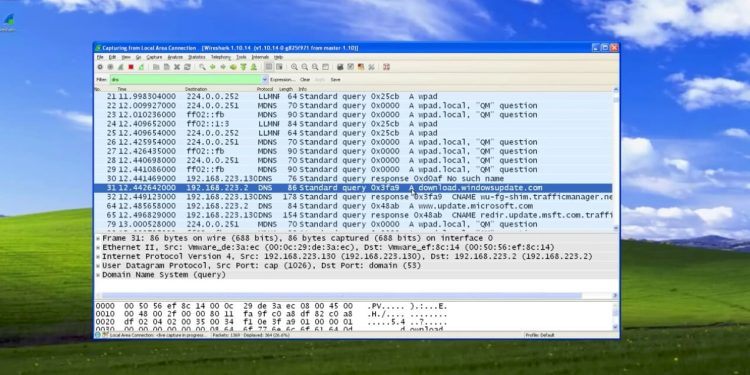Open the capture interfaces list icon

100,67
